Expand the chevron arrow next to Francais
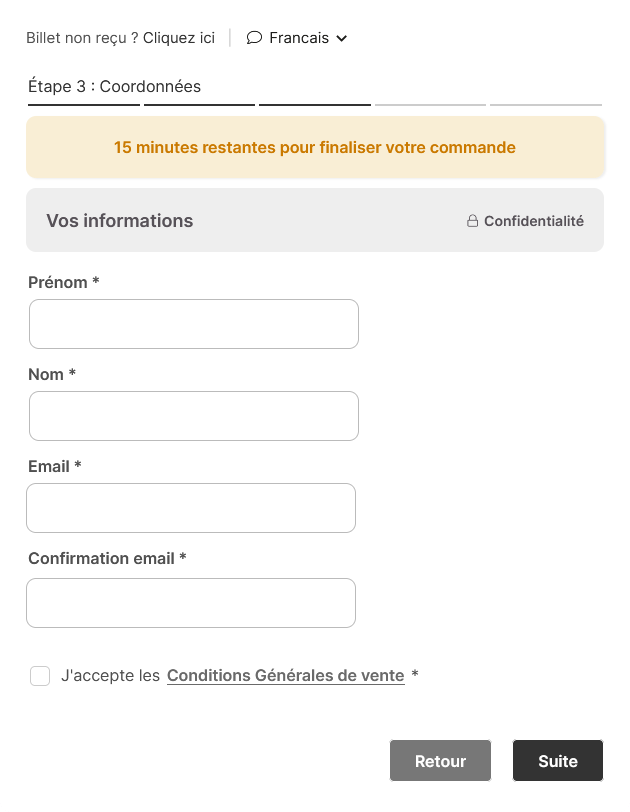The width and height of the screenshot is (630, 812). pyautogui.click(x=342, y=39)
